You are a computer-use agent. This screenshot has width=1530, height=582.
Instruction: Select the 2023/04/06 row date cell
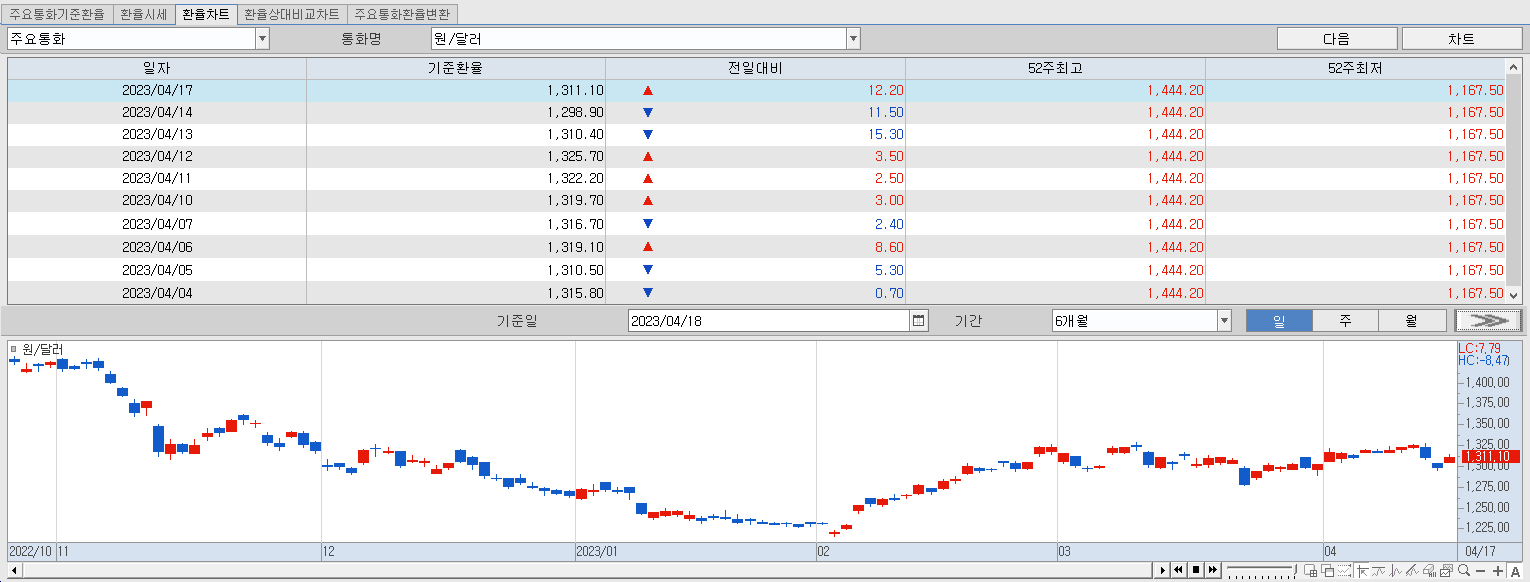coord(157,247)
